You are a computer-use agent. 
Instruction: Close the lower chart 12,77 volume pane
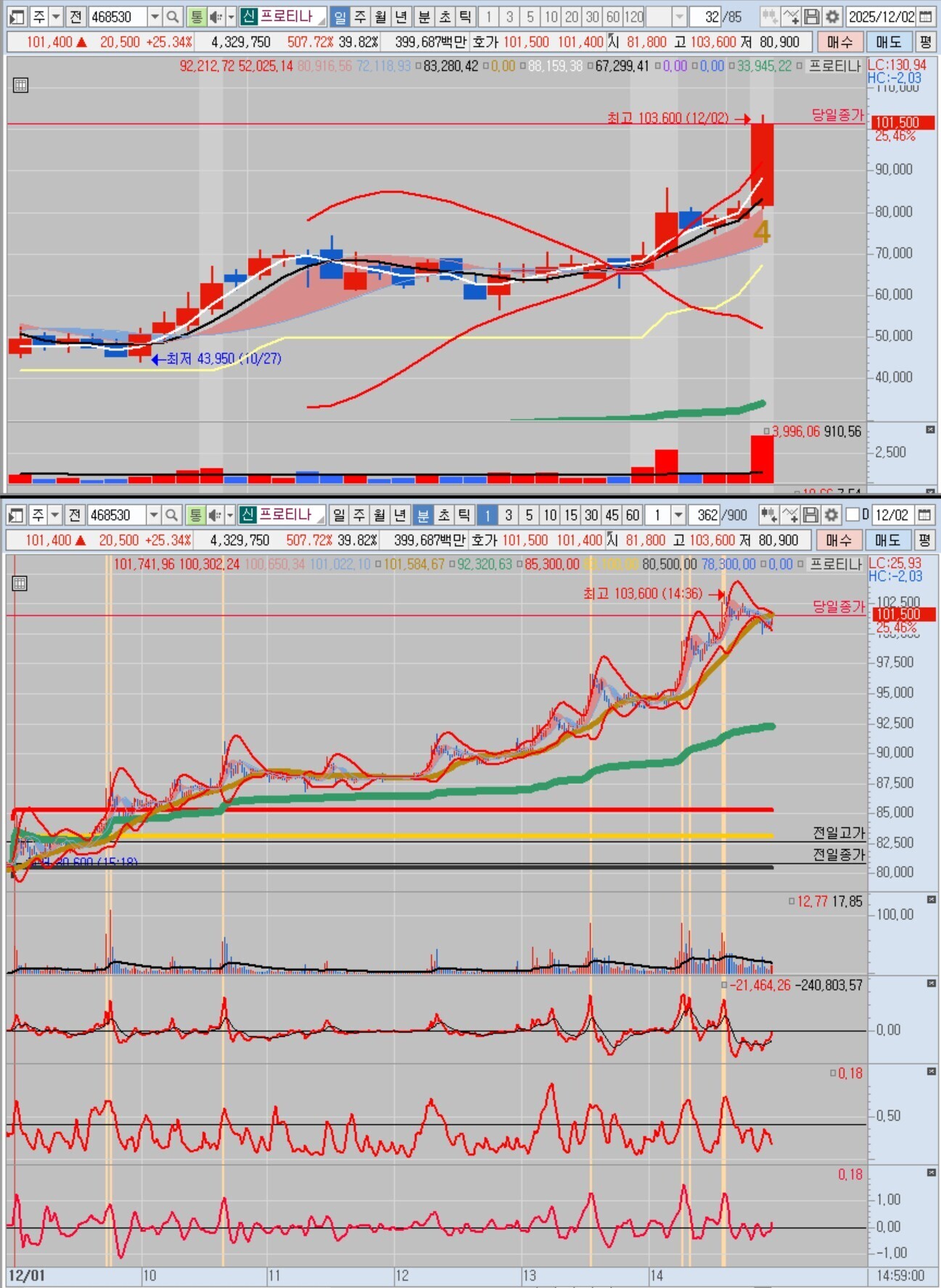932,900
